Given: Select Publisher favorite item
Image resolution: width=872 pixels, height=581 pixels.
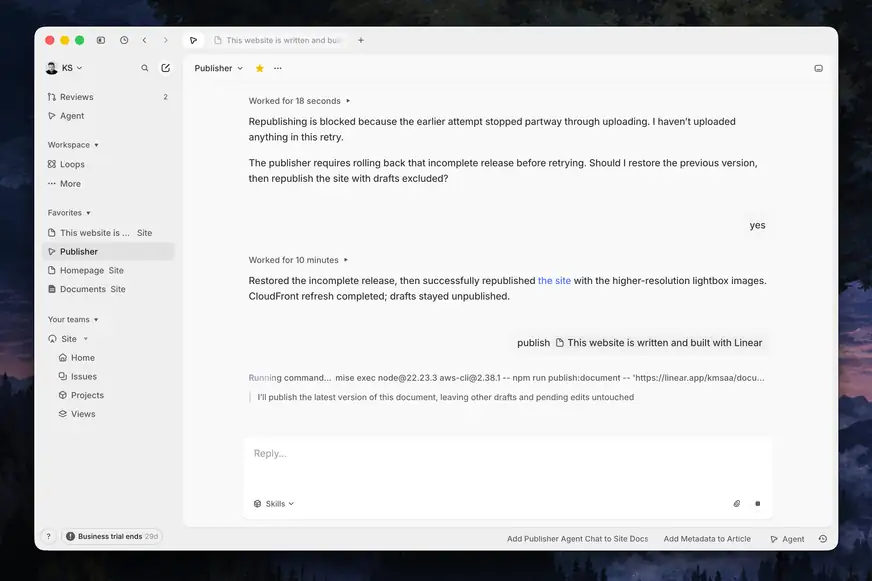Looking at the screenshot, I should pyautogui.click(x=108, y=251).
